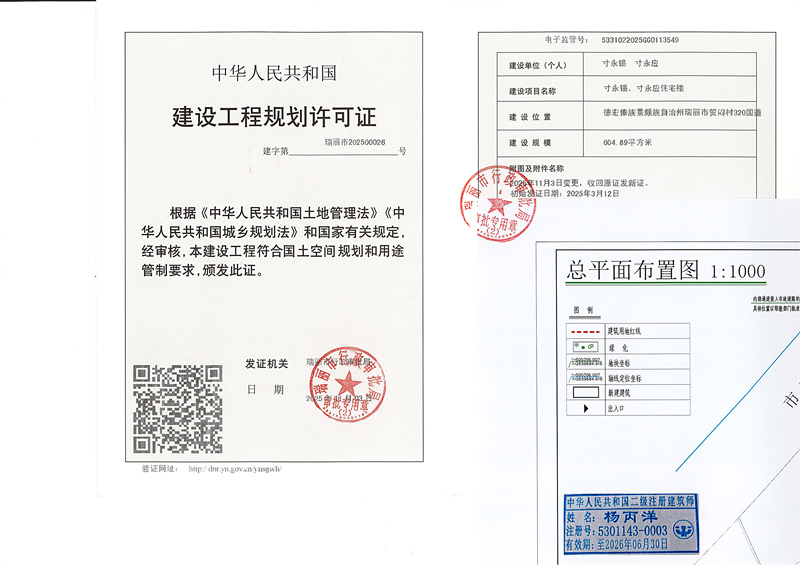
Task: Click the 发证机关 label
Action: tap(266, 364)
